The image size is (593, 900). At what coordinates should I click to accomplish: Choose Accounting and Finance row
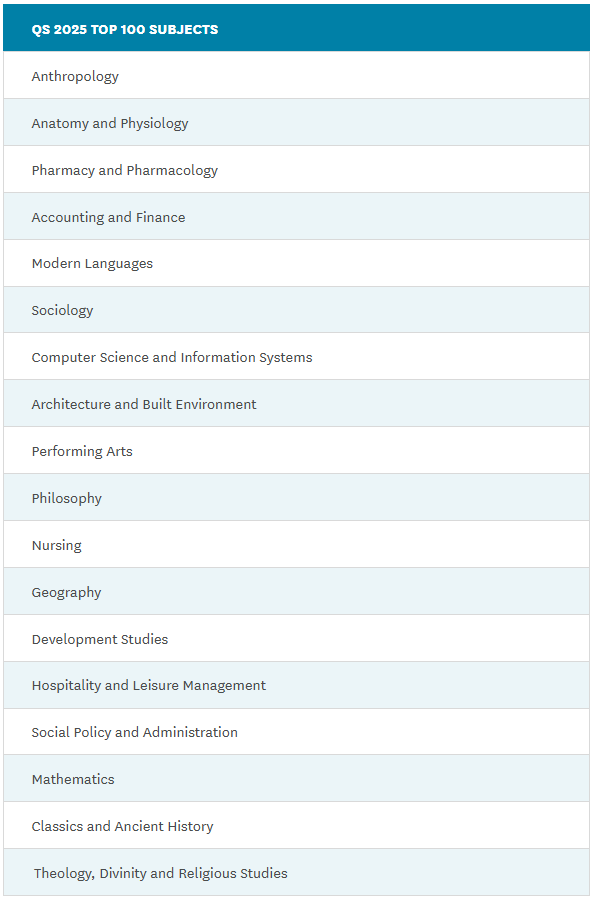(x=296, y=216)
